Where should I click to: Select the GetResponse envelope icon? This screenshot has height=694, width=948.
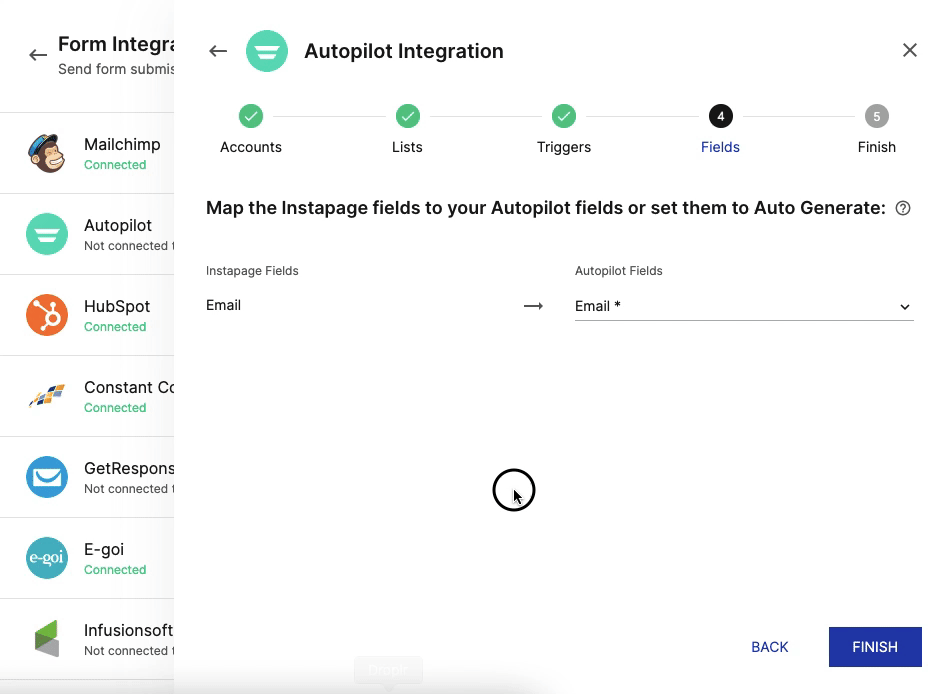tap(47, 477)
